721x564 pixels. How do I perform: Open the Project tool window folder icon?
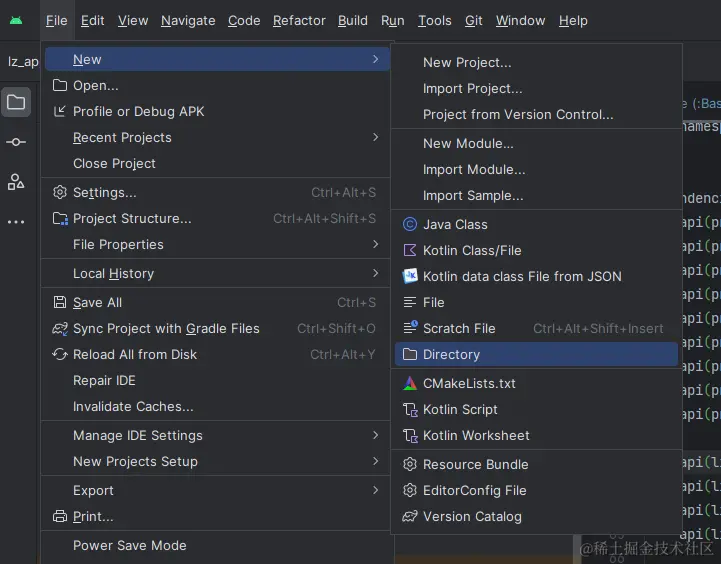(x=16, y=102)
